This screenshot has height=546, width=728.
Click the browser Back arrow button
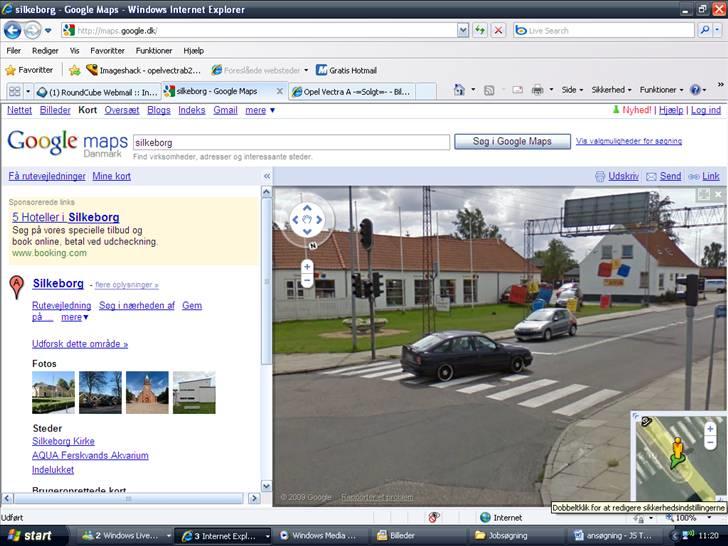click(13, 30)
